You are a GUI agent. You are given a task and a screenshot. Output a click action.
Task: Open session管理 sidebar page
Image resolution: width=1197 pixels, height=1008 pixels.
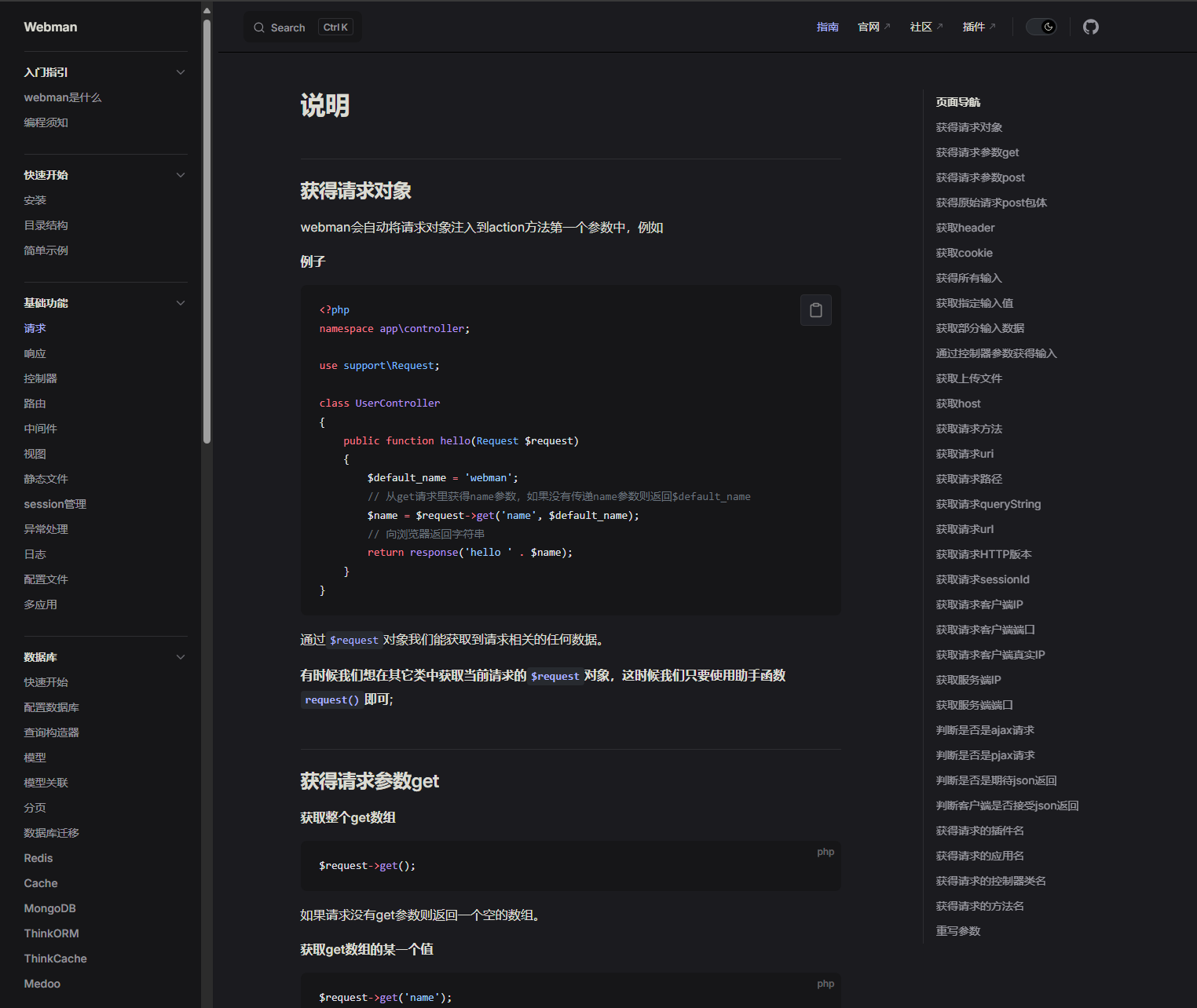[55, 504]
